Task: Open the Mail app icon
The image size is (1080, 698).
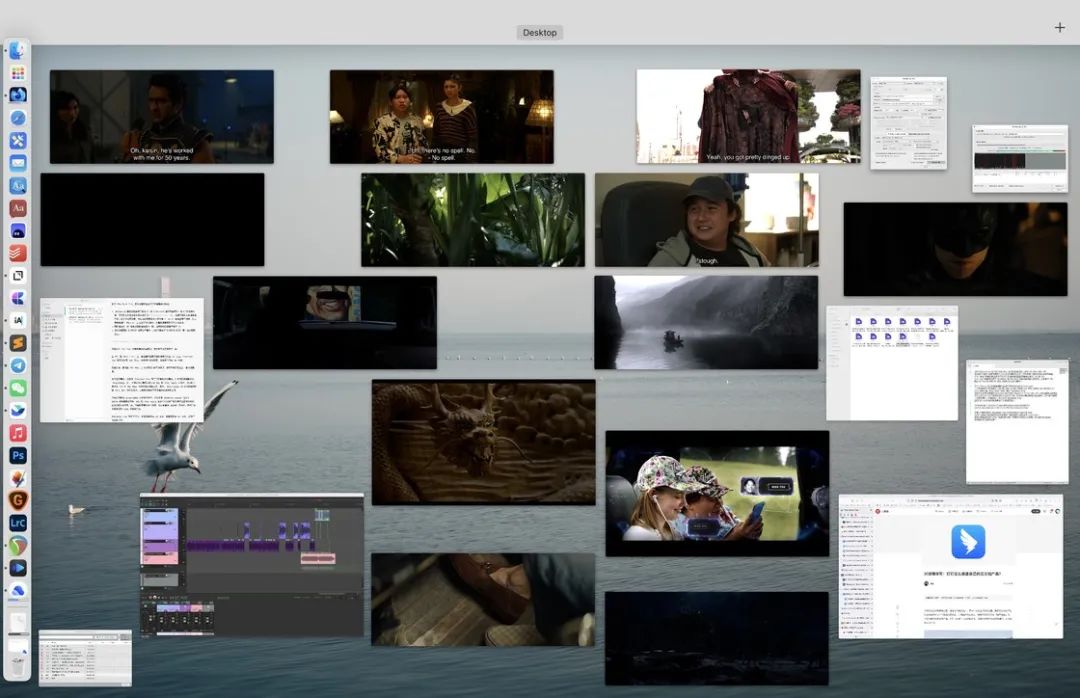Action: click(x=18, y=162)
